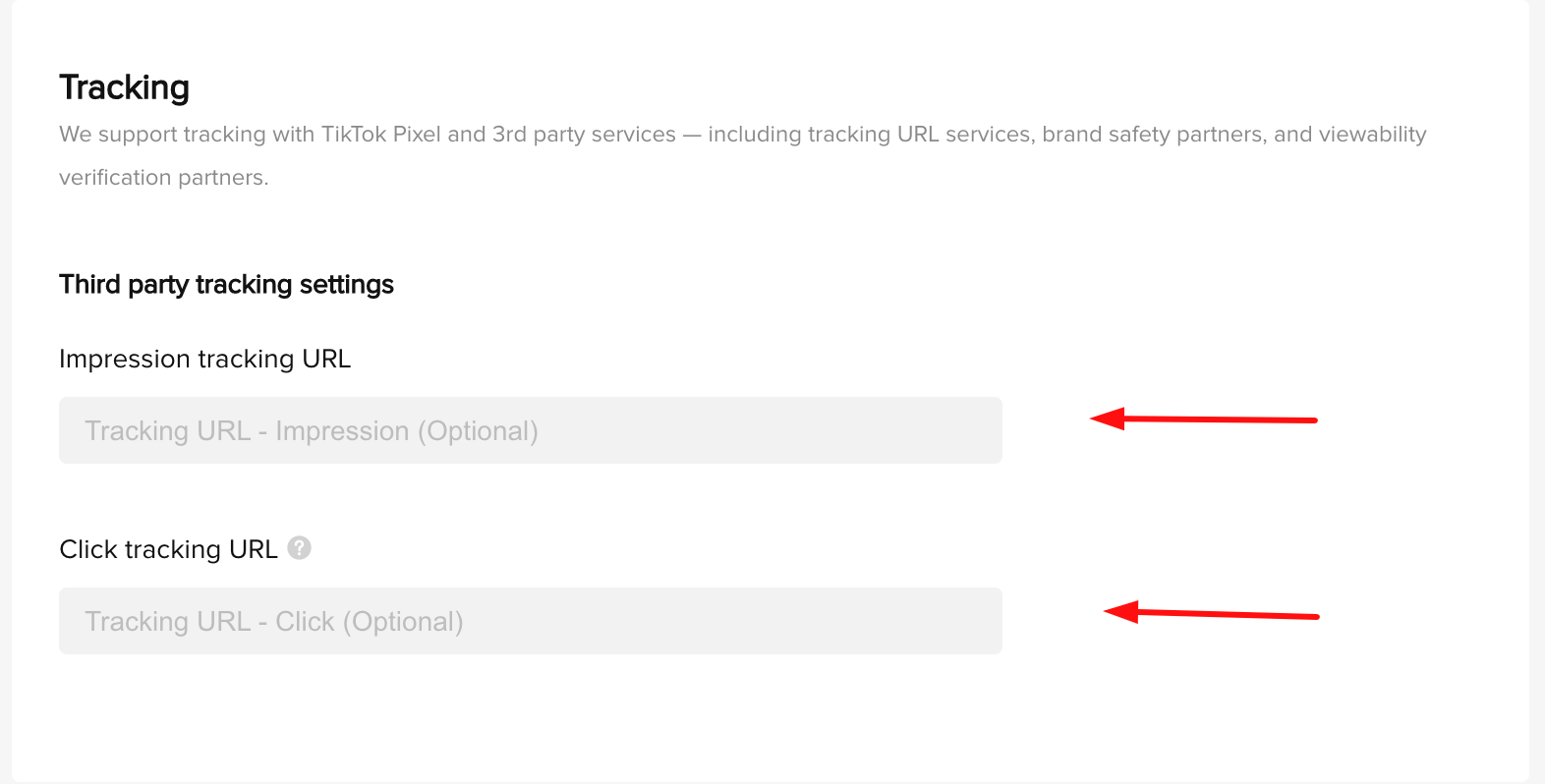Click "brand safety partners" phrase in description
This screenshot has height=784, width=1545.
[x=1153, y=135]
